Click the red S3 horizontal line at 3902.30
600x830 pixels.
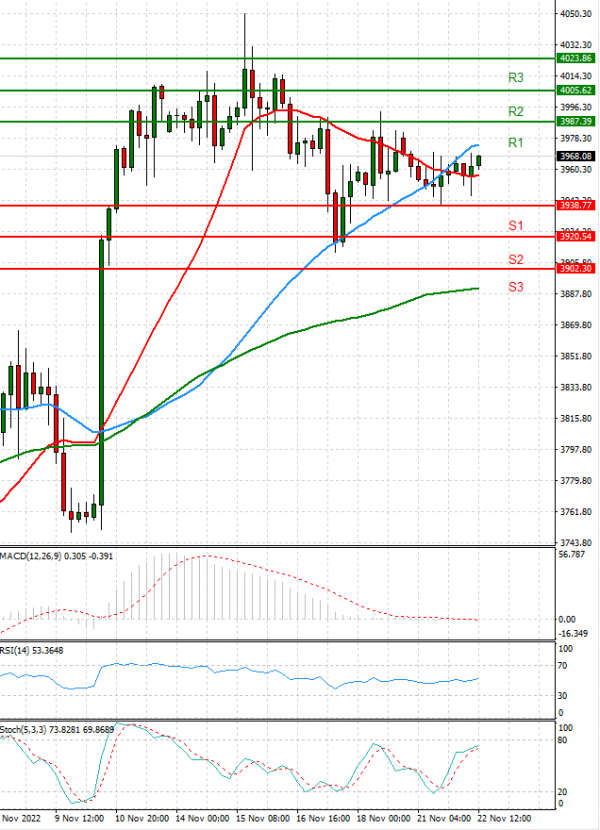(x=277, y=269)
